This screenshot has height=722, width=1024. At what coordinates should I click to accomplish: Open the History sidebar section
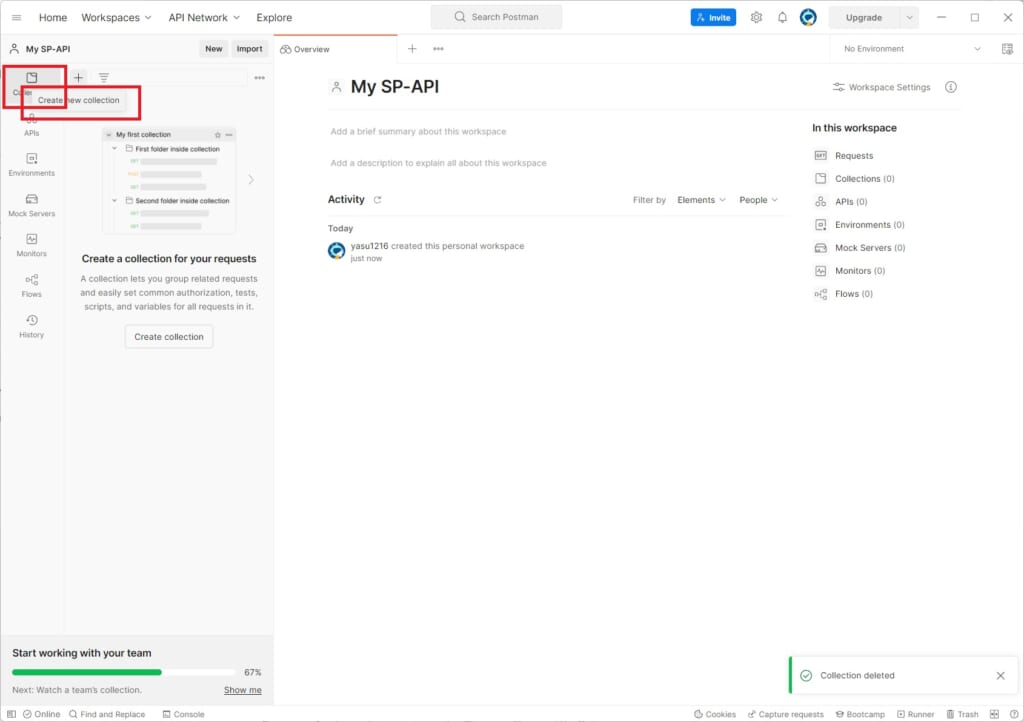[x=31, y=326]
